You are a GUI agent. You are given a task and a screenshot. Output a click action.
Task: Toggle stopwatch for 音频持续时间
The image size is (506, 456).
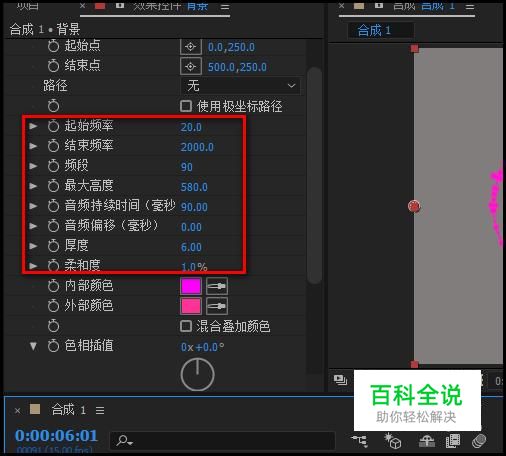[x=53, y=206]
